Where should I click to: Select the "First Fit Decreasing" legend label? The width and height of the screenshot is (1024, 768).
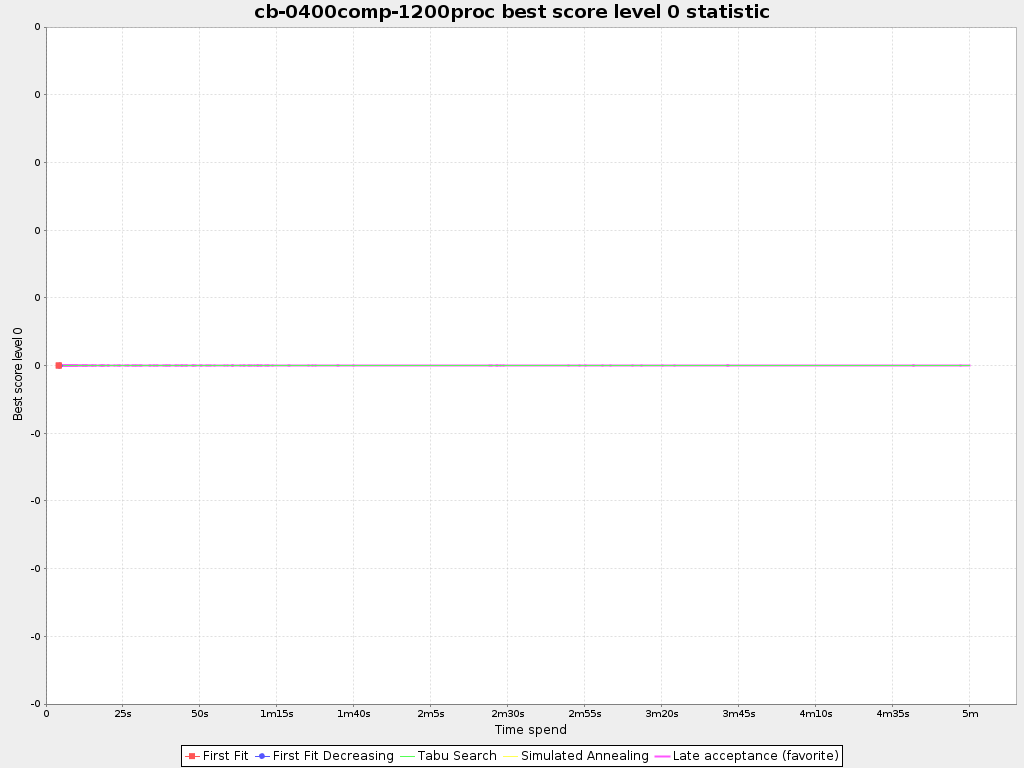333,756
